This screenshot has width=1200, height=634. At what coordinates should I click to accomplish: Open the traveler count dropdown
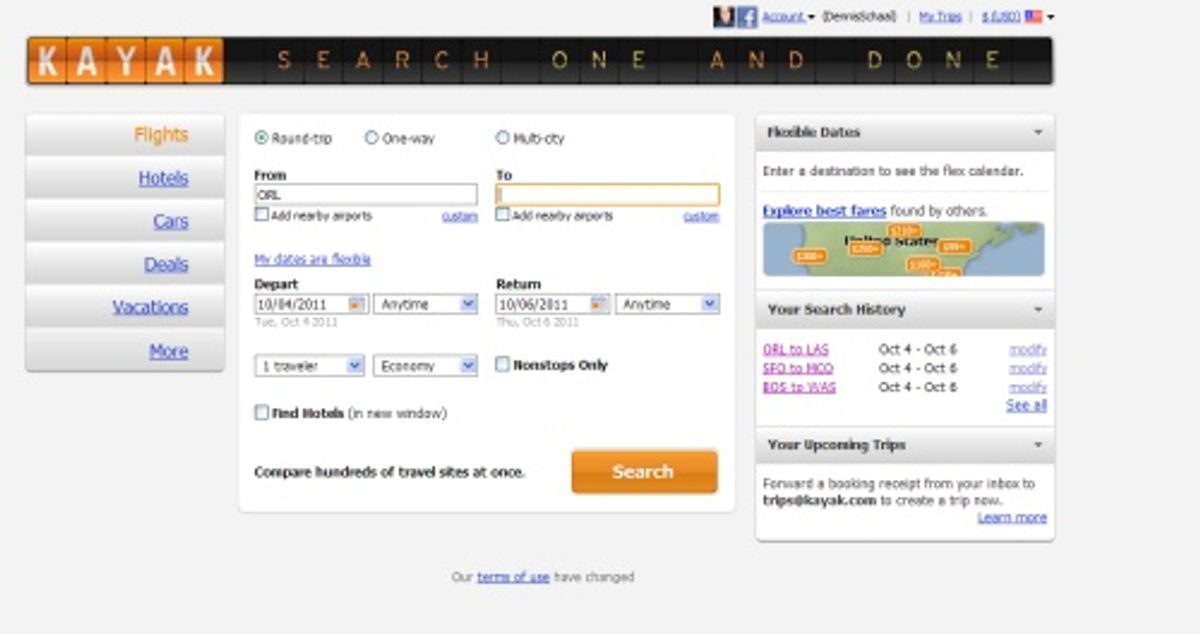click(310, 368)
